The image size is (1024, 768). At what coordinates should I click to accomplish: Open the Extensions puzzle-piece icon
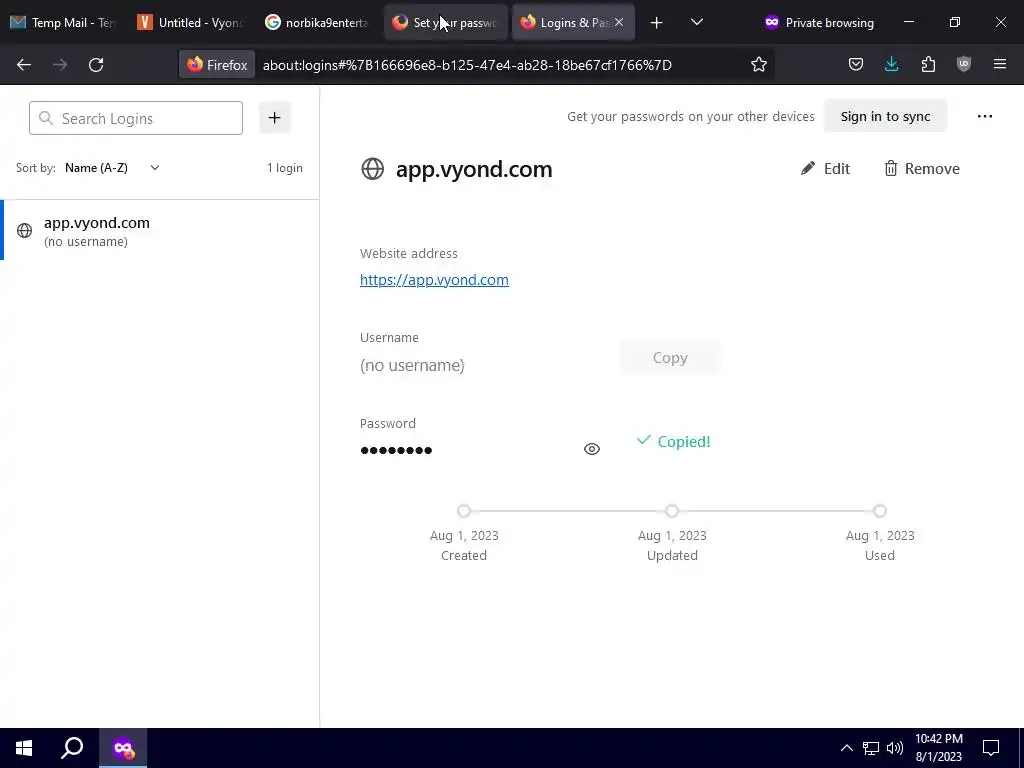point(928,64)
